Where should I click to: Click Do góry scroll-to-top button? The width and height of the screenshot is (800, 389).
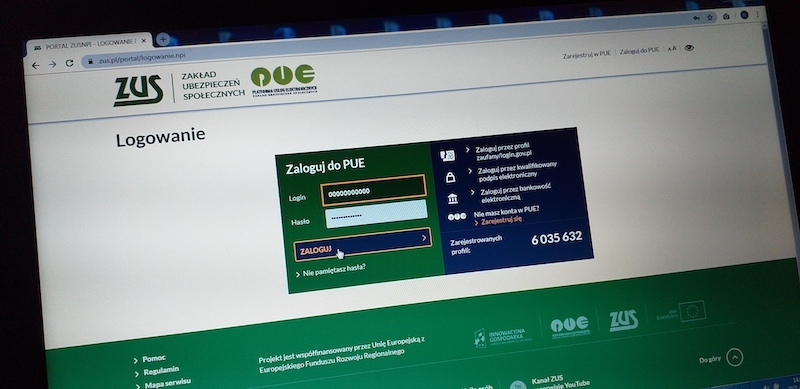pos(721,358)
